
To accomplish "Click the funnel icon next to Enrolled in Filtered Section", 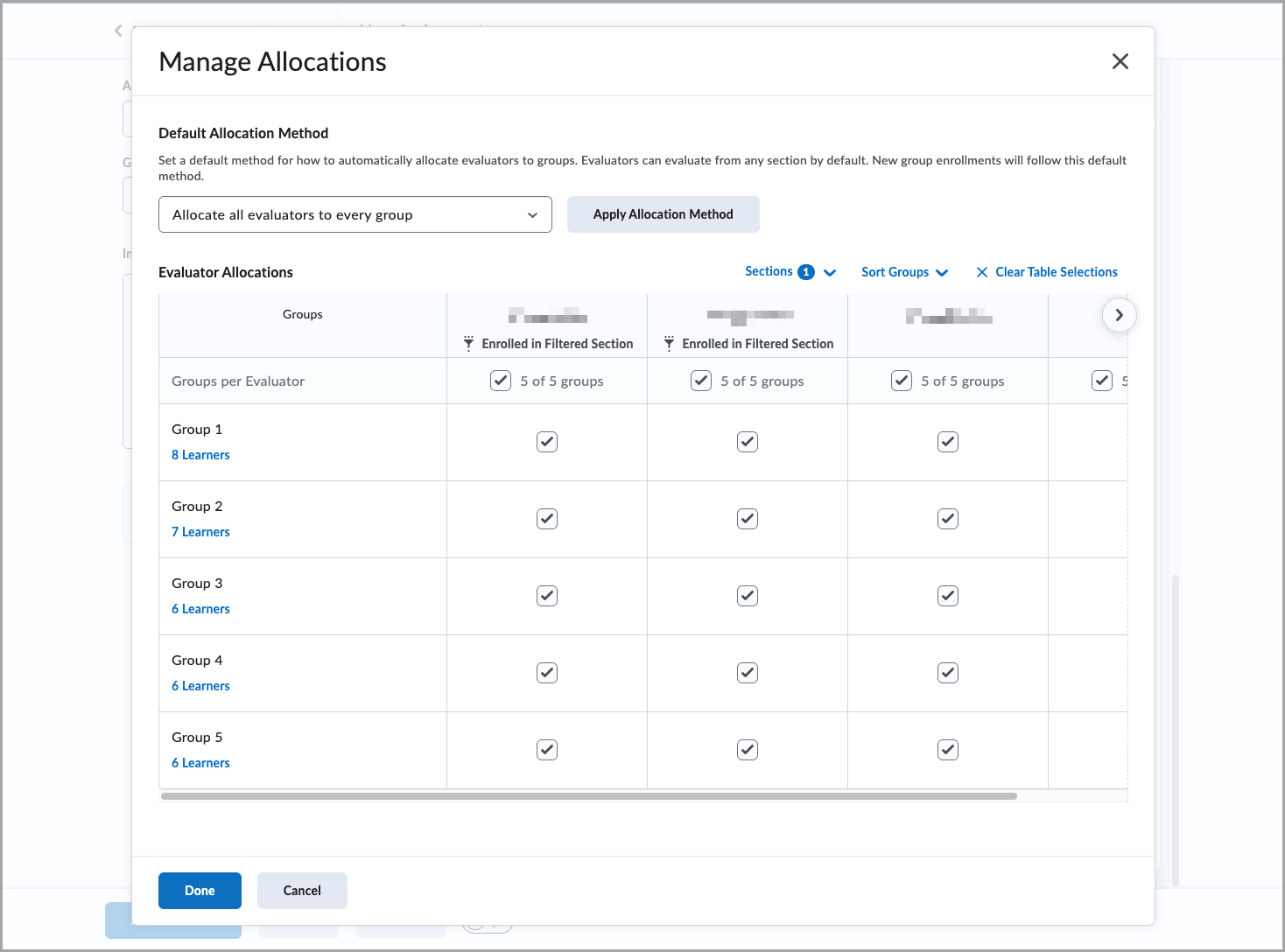I will (467, 343).
